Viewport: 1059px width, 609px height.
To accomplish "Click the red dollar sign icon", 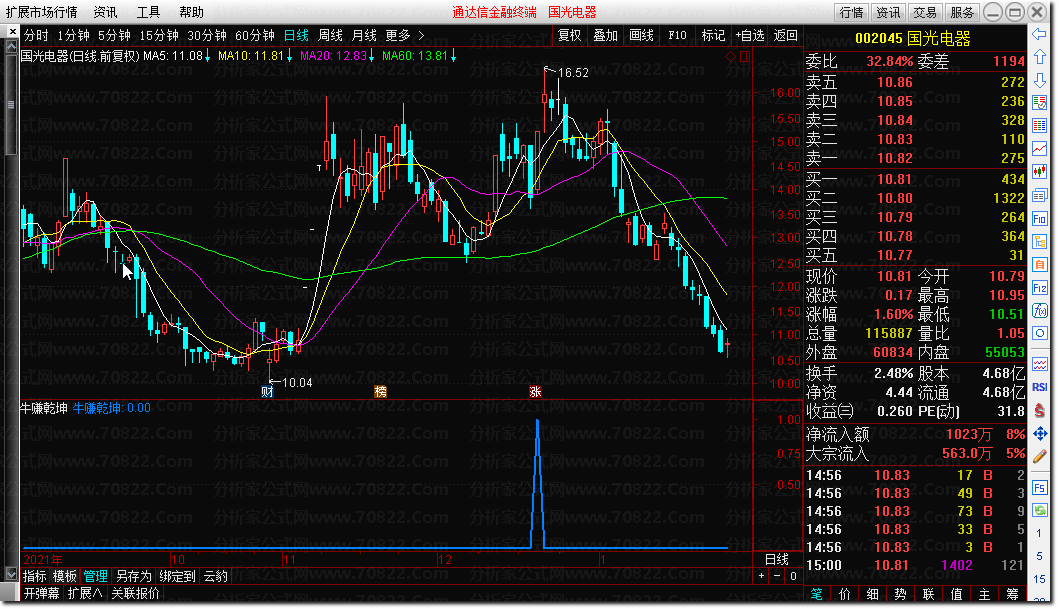I will click(x=1039, y=411).
